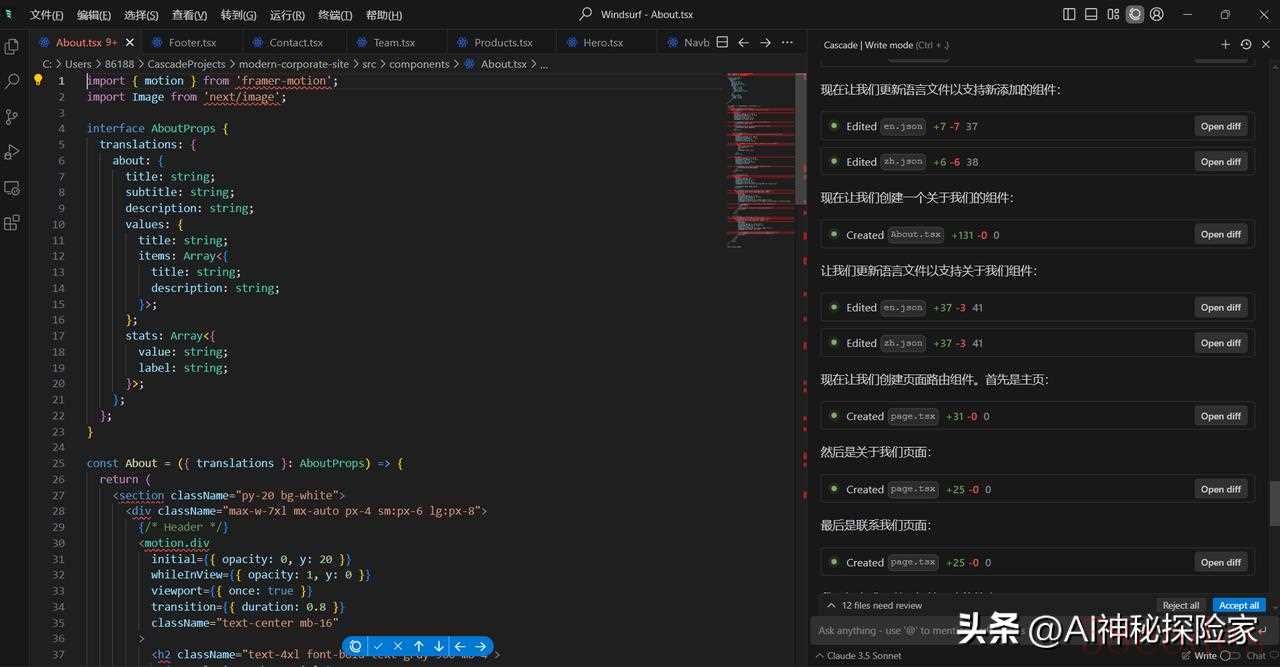The width and height of the screenshot is (1280, 667).
Task: Open the 运行(R) menu
Action: coord(287,15)
